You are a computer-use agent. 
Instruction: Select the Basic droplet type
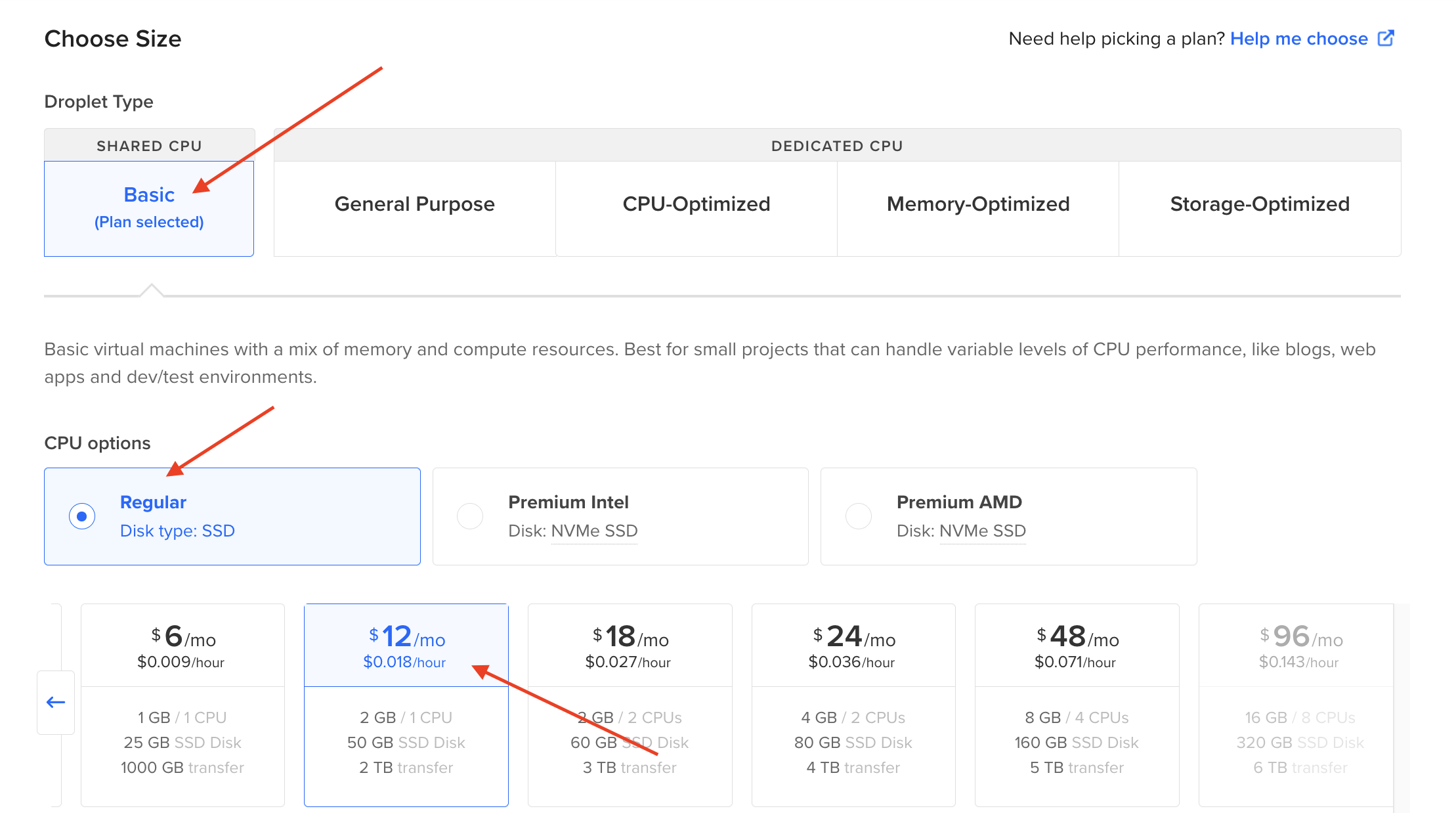pos(149,208)
